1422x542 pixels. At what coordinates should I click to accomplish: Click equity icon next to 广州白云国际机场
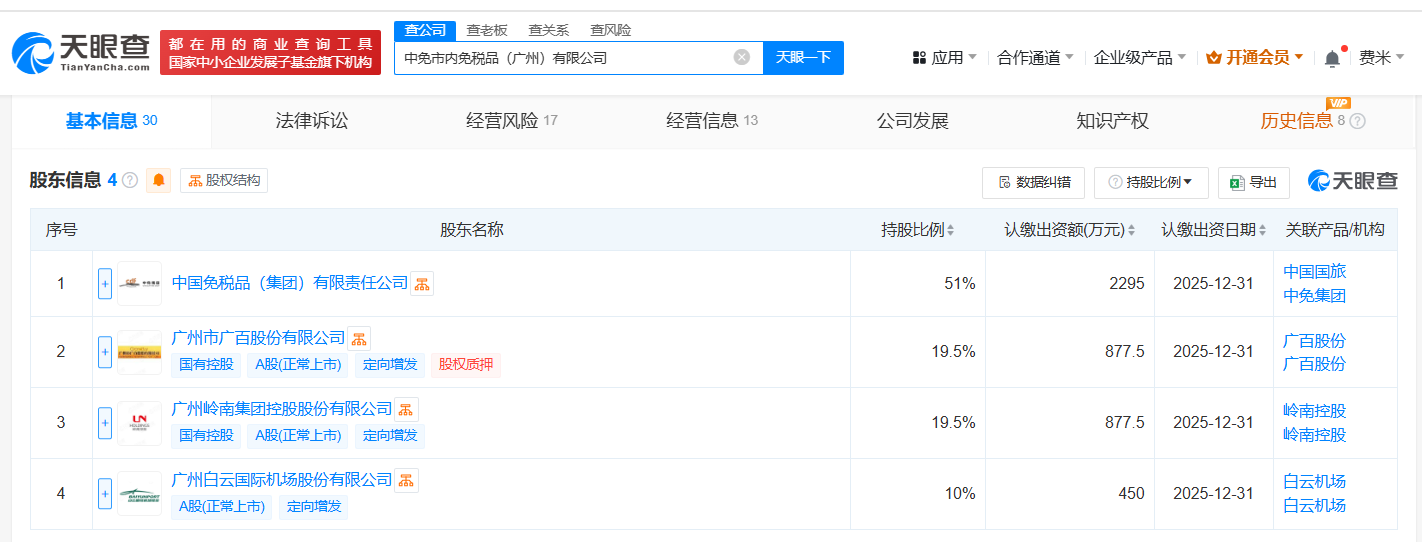(x=406, y=480)
